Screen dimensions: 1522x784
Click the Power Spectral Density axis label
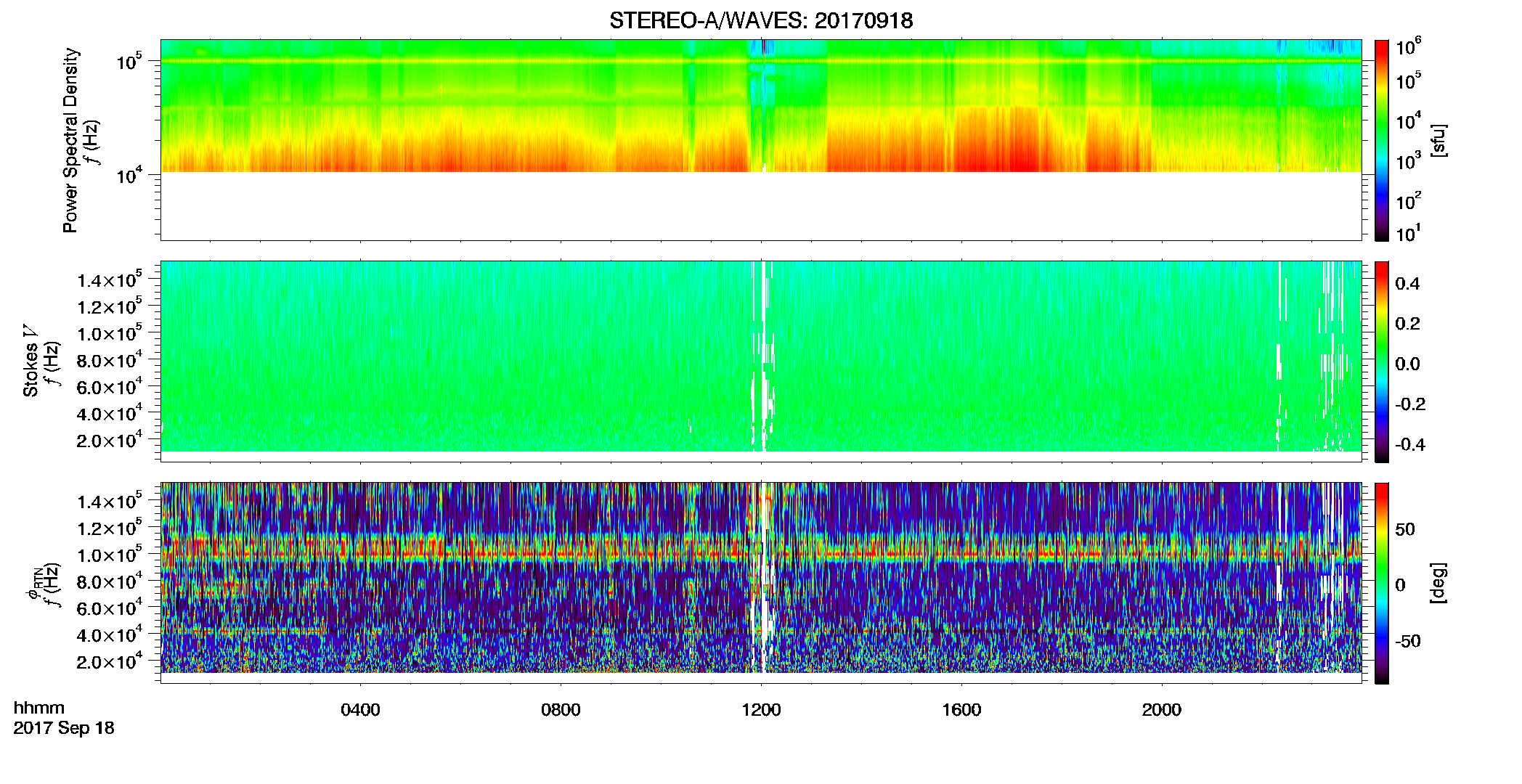coord(70,140)
